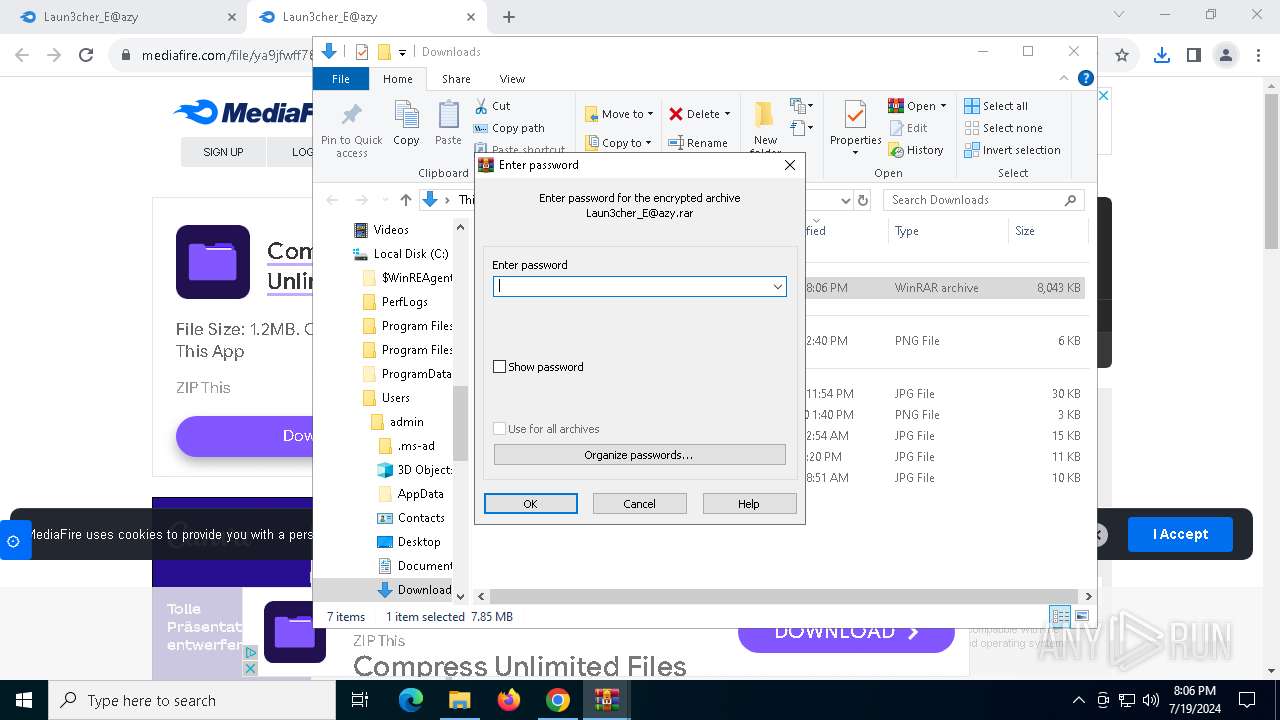Open Explorer help question mark icon
1280x720 pixels.
1086,78
